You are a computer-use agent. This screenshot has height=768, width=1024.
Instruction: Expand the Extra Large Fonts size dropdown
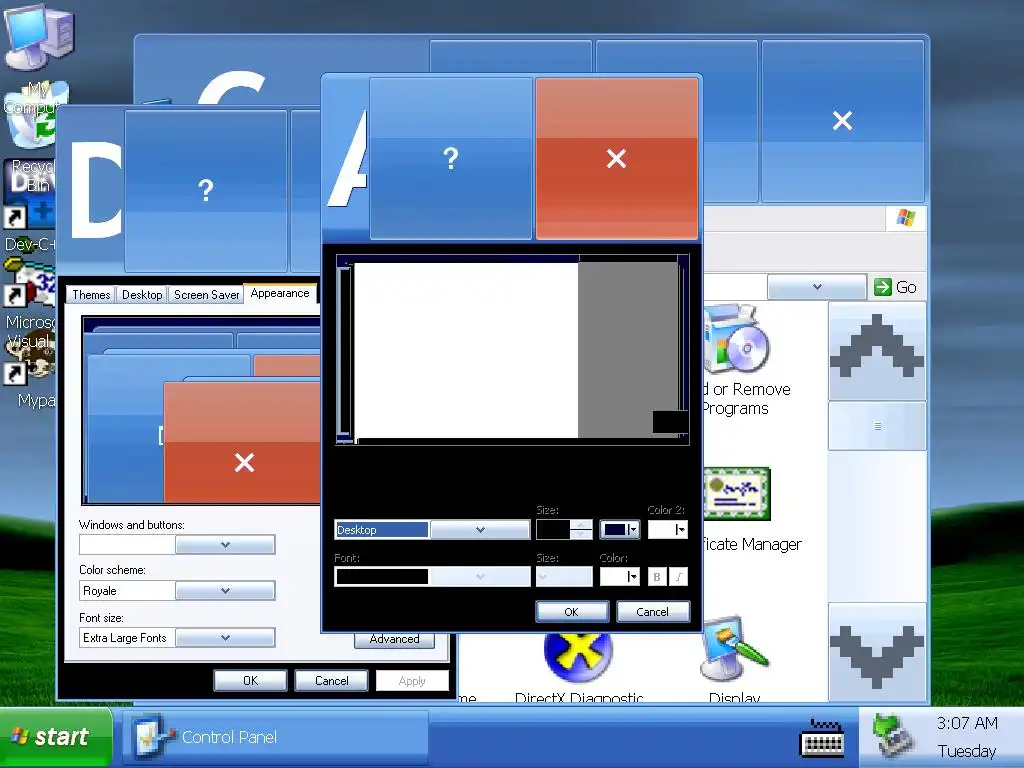tap(225, 638)
